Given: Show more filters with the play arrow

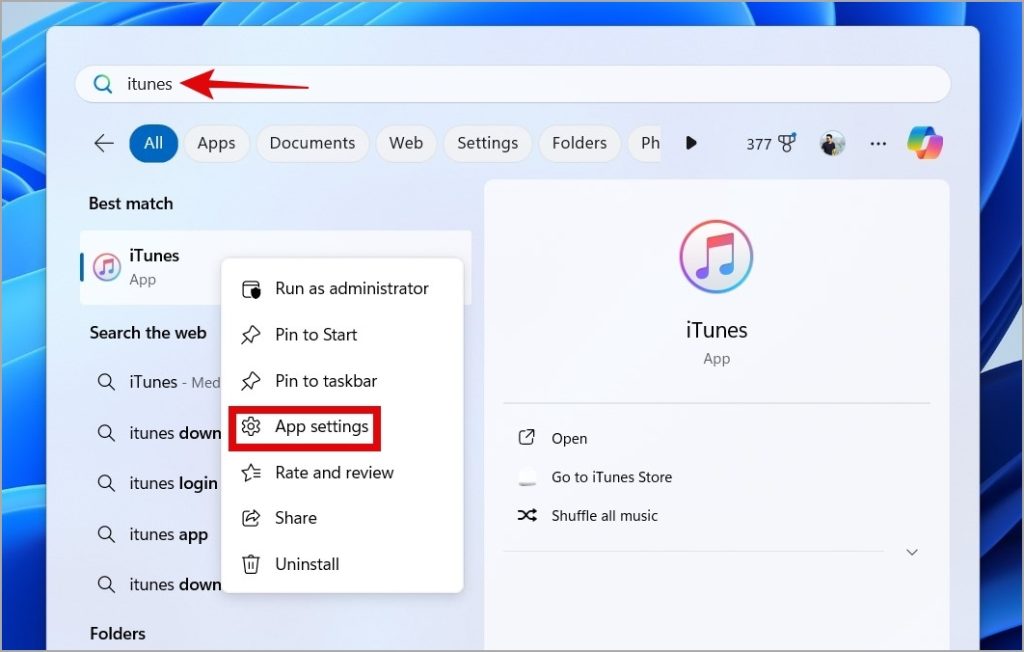Looking at the screenshot, I should [691, 142].
